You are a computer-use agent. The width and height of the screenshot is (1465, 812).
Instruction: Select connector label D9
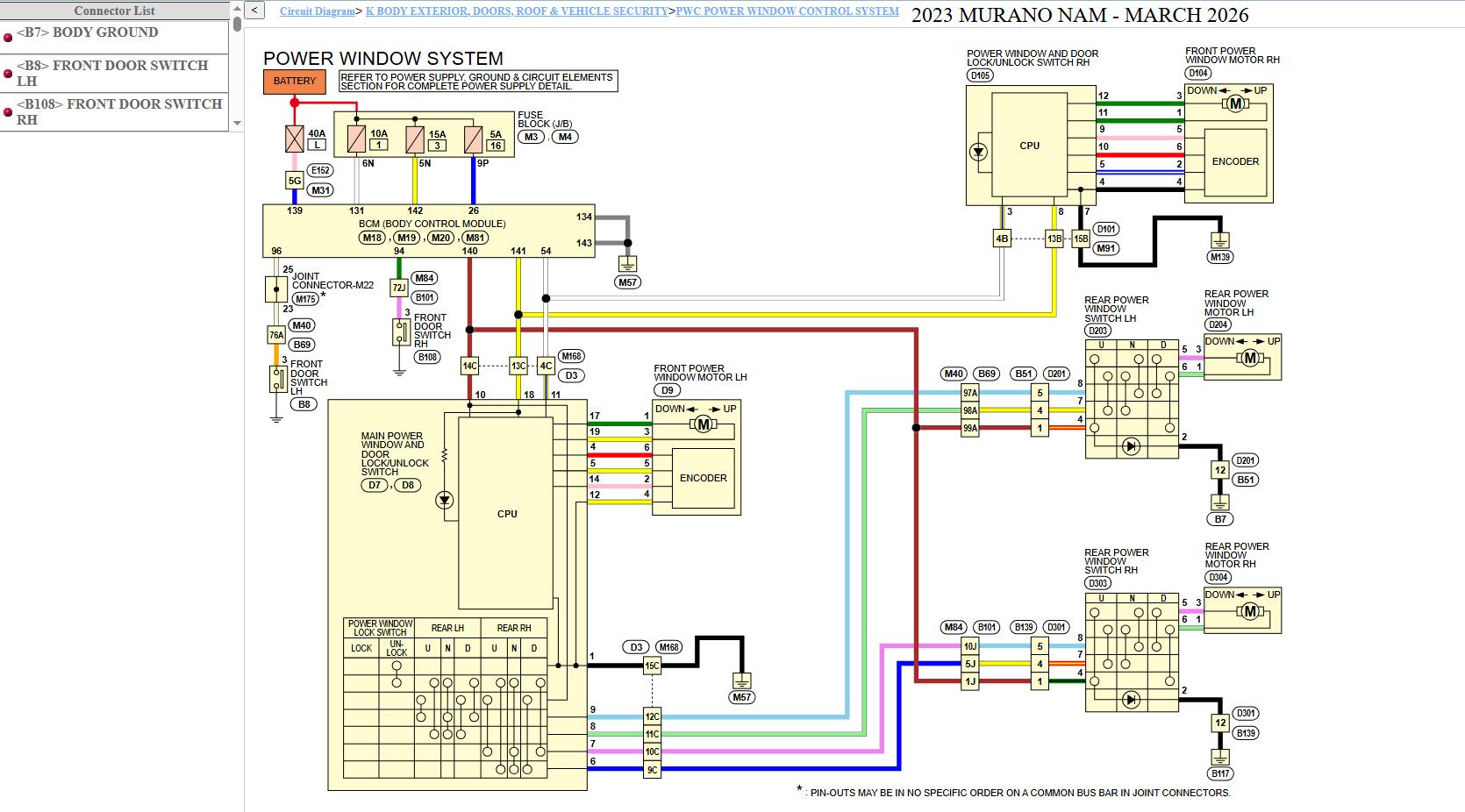coord(668,390)
